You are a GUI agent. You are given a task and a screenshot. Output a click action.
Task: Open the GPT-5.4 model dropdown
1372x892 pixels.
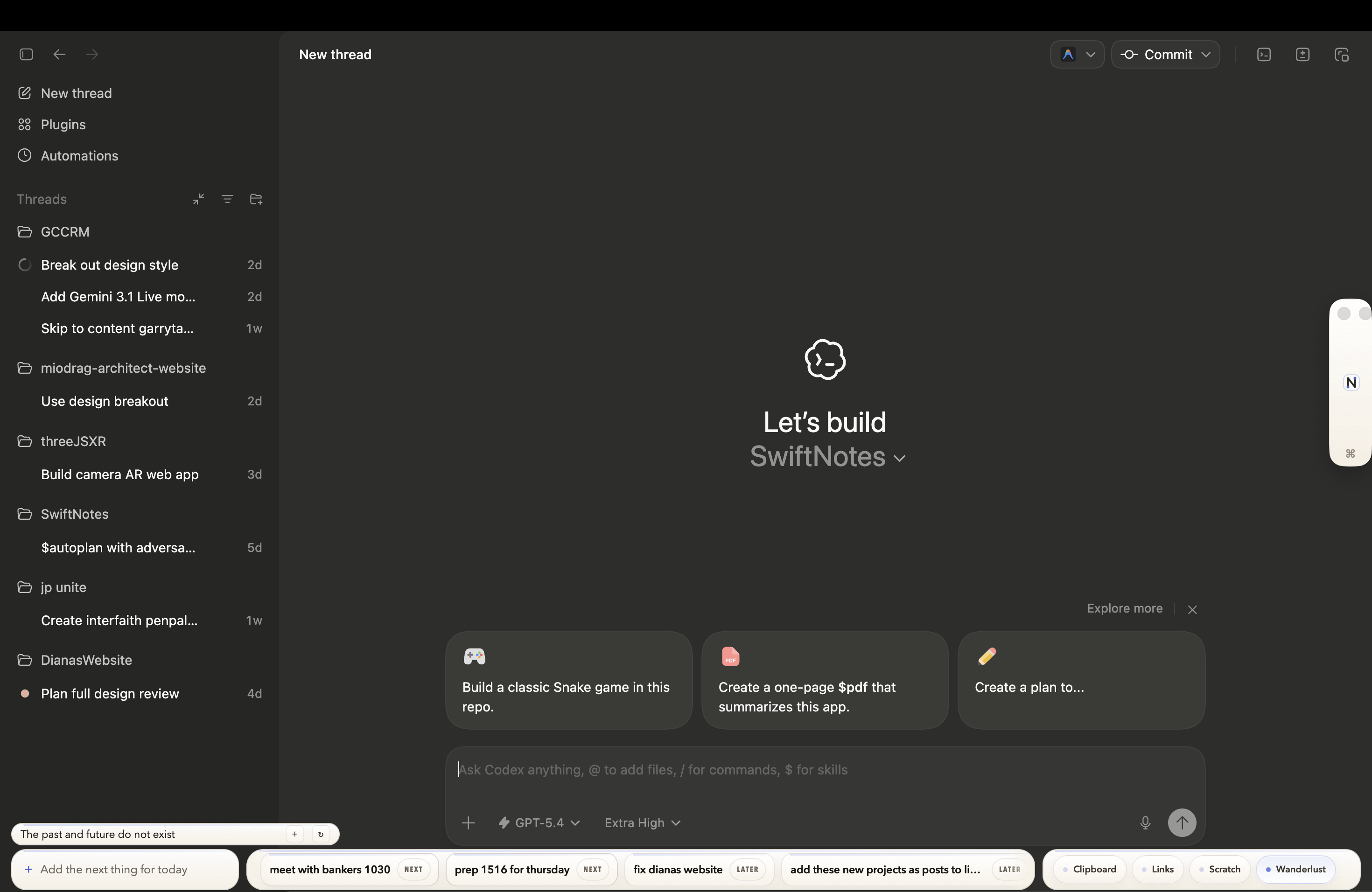(x=539, y=822)
